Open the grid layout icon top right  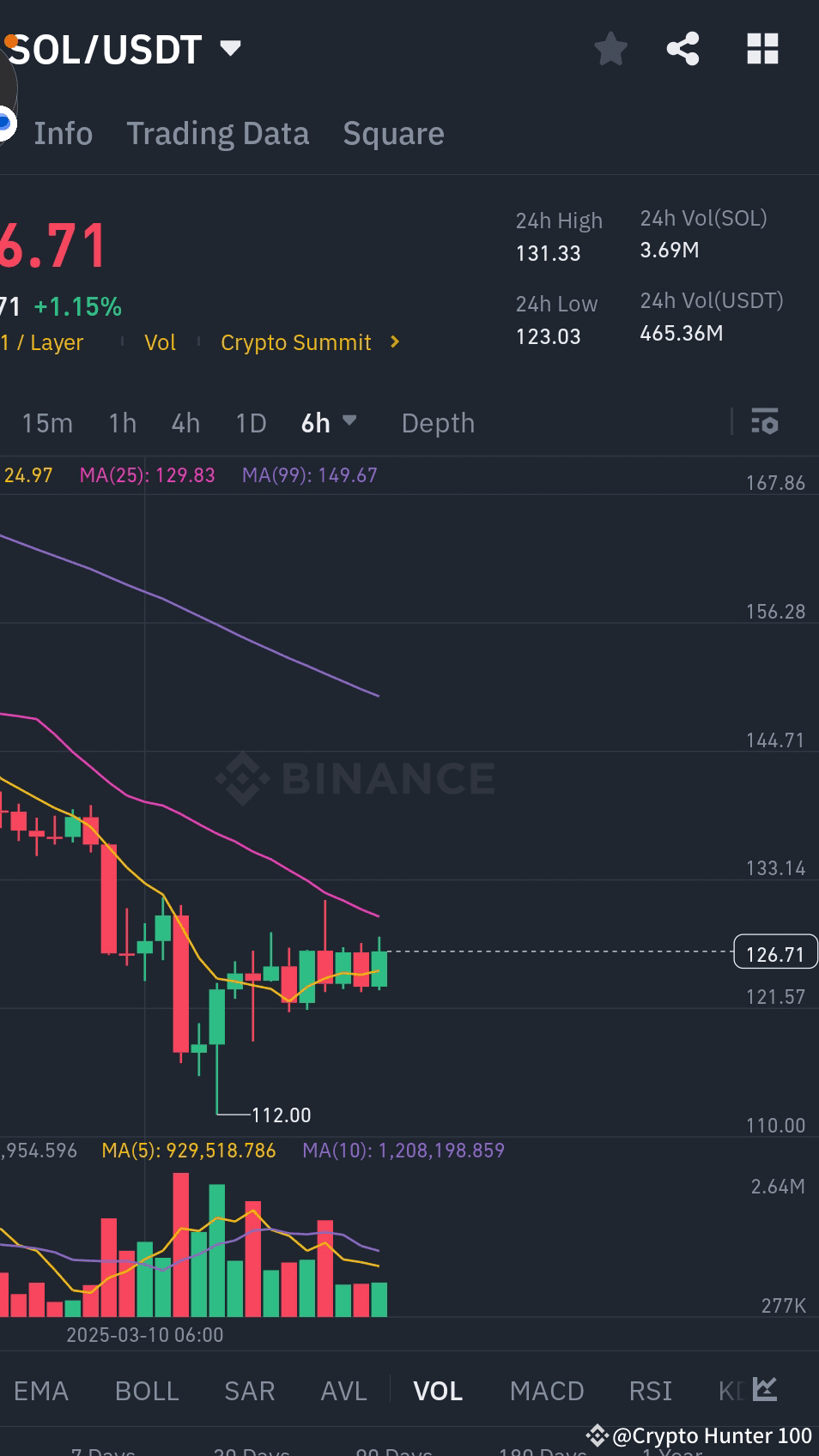(x=761, y=49)
